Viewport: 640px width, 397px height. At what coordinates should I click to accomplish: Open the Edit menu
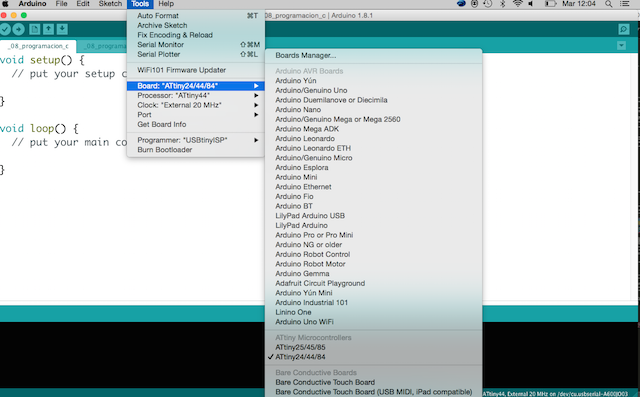click(x=83, y=4)
